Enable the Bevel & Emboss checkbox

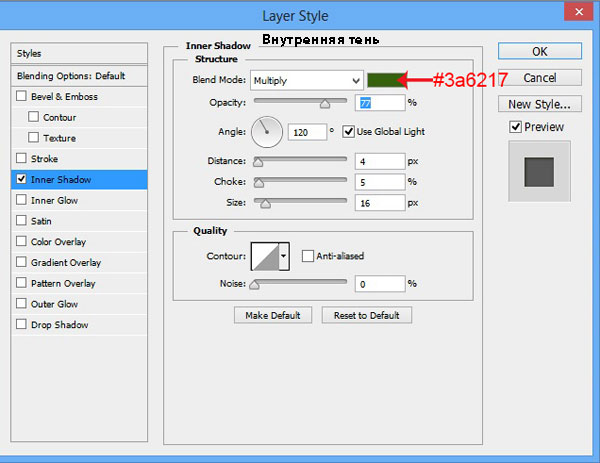21,96
